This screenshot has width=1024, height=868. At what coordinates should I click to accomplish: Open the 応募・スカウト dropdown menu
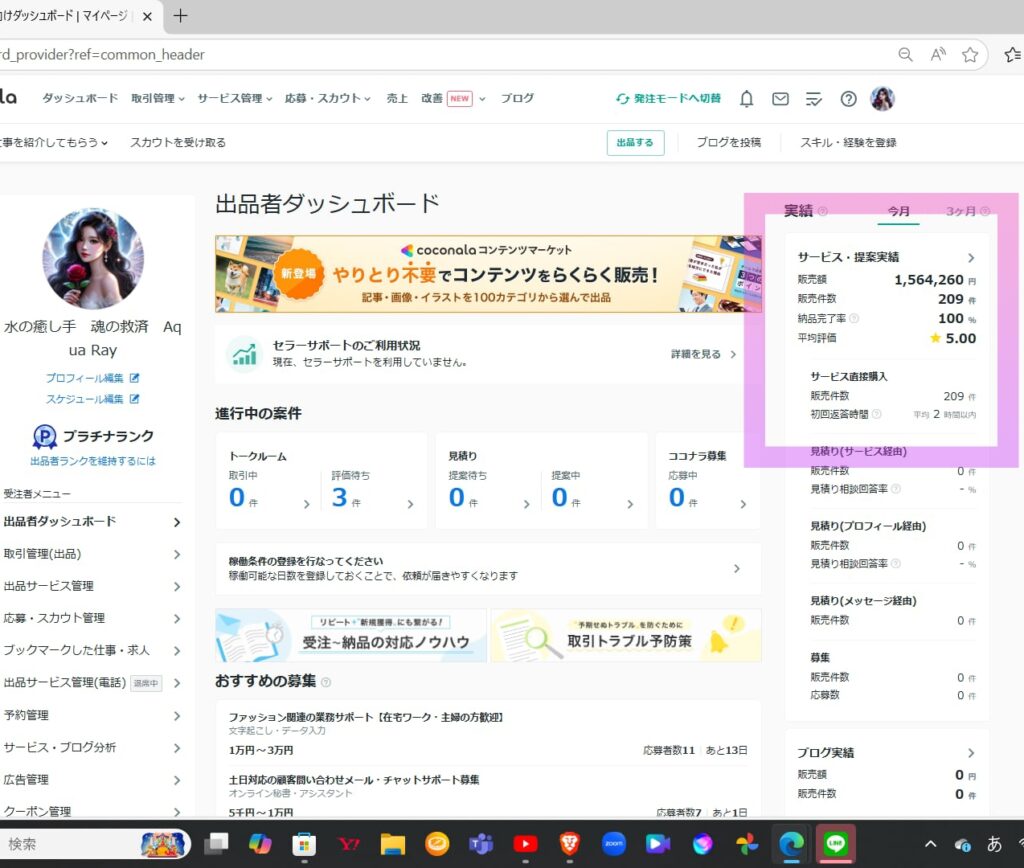(327, 99)
